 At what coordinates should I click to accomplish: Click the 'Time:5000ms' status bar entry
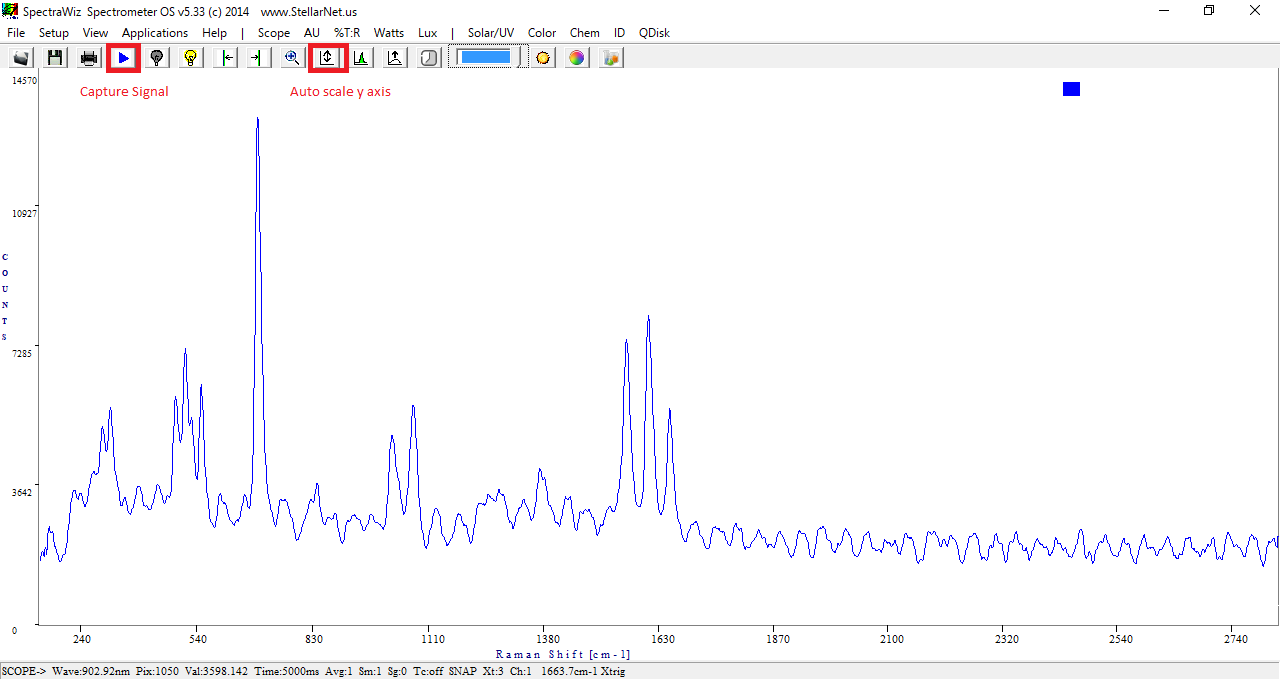(x=287, y=671)
